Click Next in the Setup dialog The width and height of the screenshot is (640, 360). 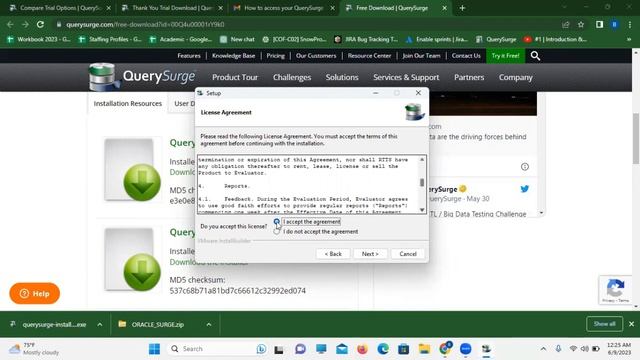[370, 254]
